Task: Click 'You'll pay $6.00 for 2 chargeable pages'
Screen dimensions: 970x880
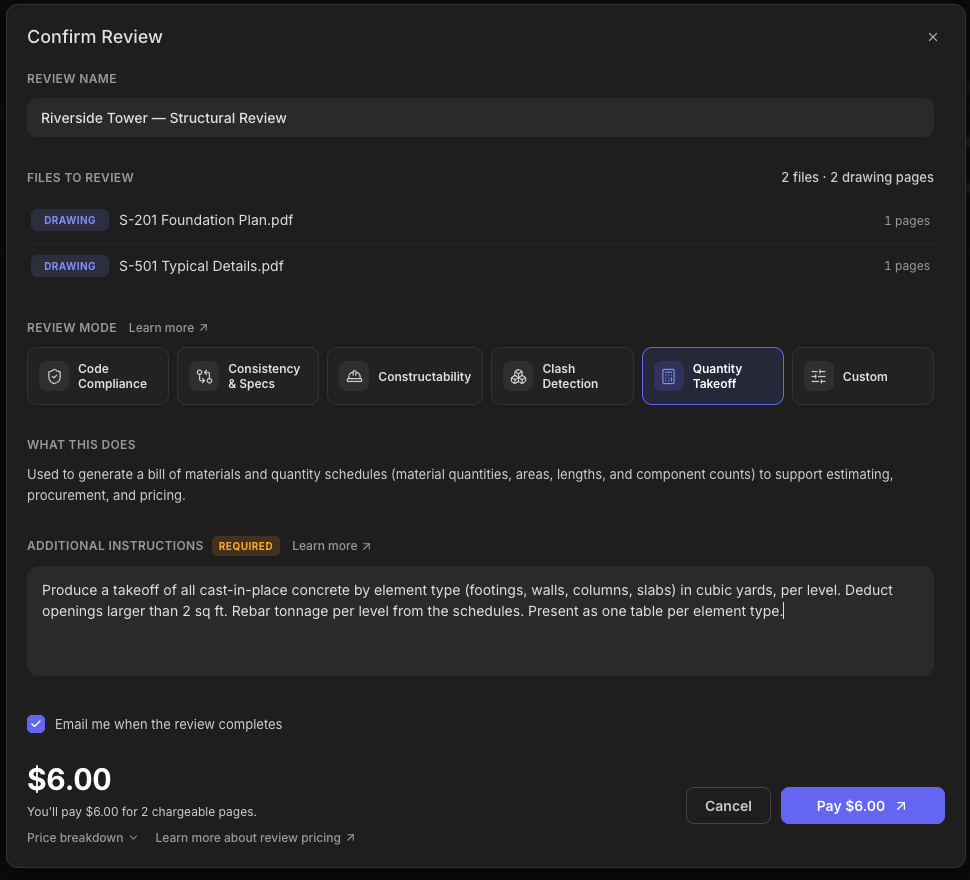Action: (142, 811)
